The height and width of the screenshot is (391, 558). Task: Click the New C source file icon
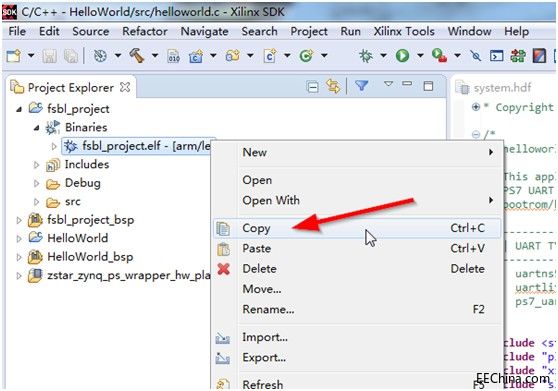click(270, 56)
